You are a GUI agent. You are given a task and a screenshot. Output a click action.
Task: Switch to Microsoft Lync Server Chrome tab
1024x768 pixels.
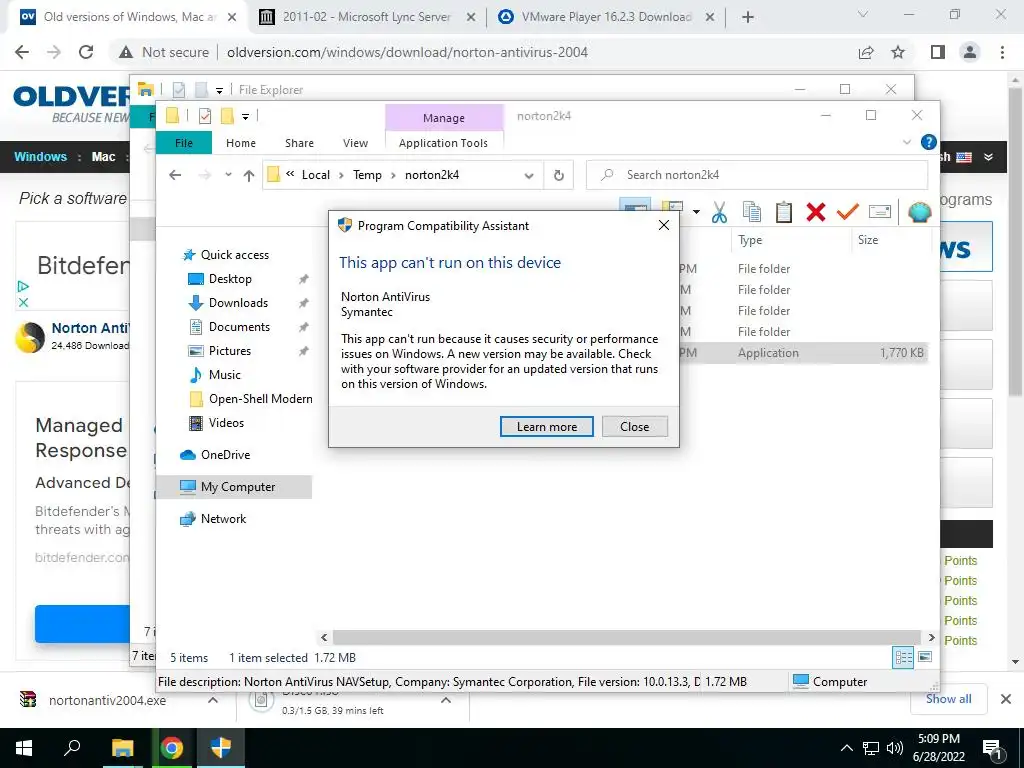(x=366, y=17)
